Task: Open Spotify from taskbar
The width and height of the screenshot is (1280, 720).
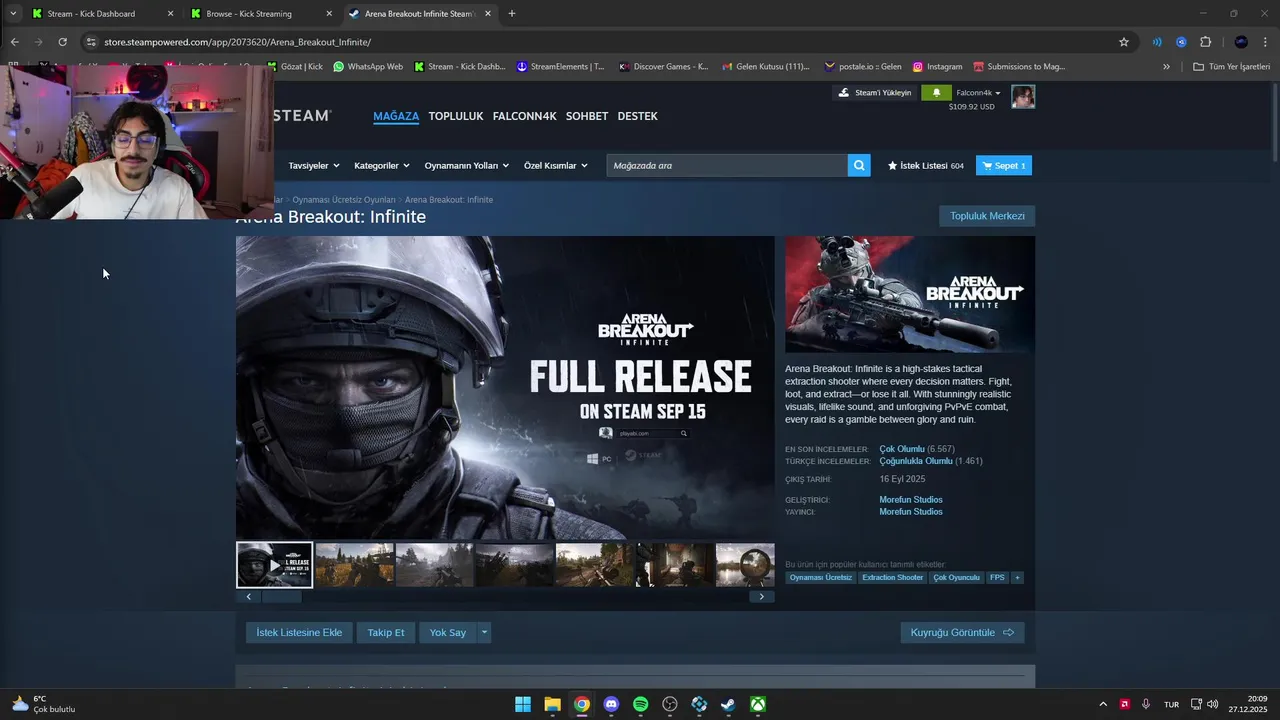Action: (x=641, y=704)
